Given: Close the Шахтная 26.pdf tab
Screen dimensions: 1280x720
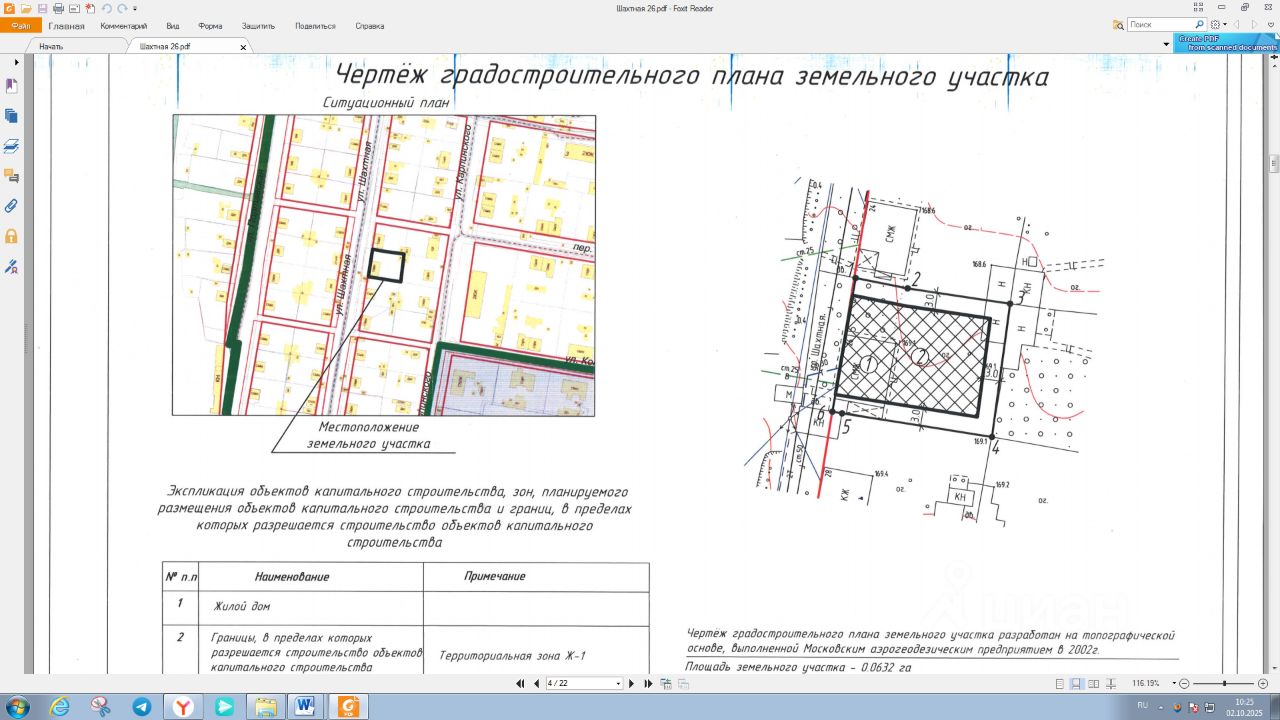Looking at the screenshot, I should (x=243, y=47).
